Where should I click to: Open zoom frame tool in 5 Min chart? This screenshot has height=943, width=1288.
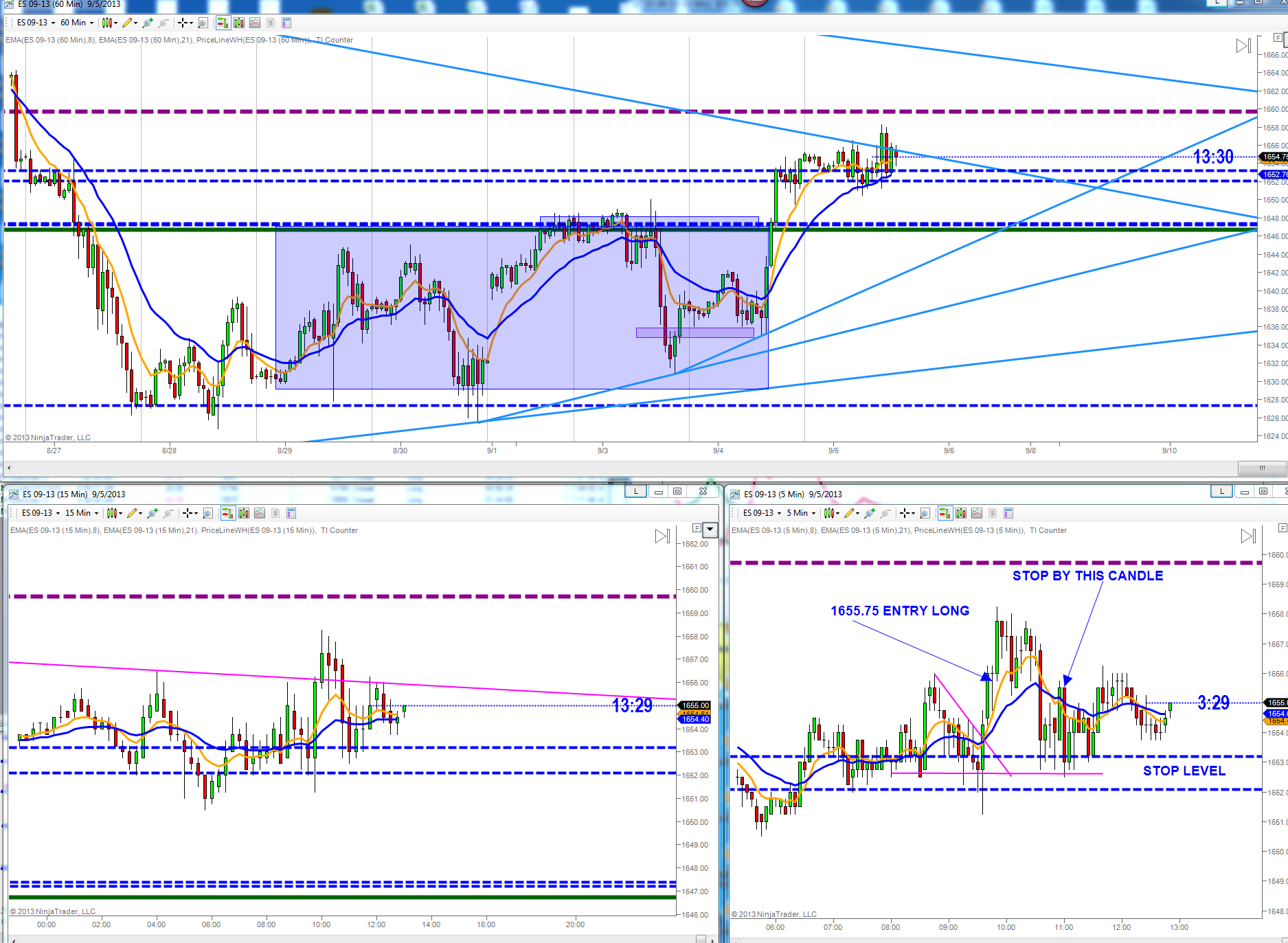point(925,513)
